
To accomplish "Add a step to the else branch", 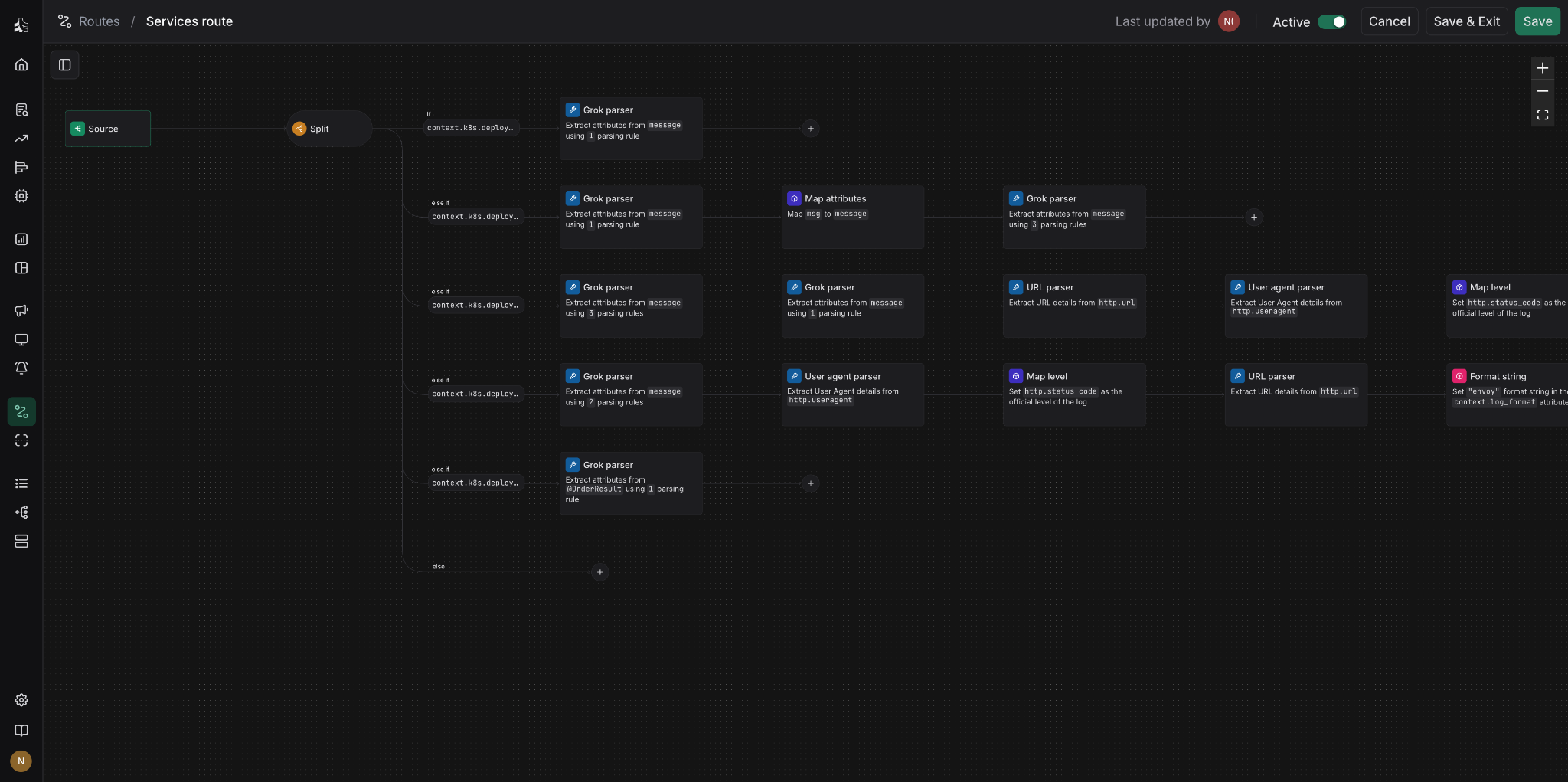I will point(600,572).
